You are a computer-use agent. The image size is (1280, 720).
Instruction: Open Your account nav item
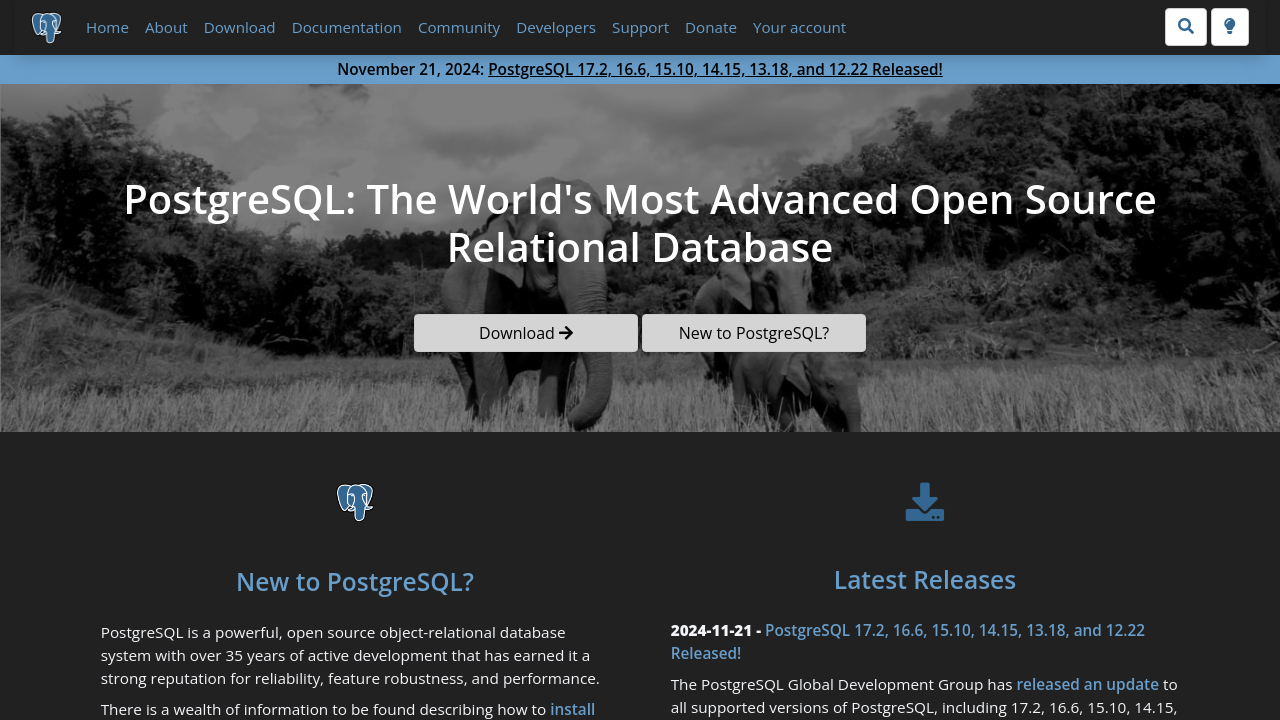pyautogui.click(x=799, y=27)
